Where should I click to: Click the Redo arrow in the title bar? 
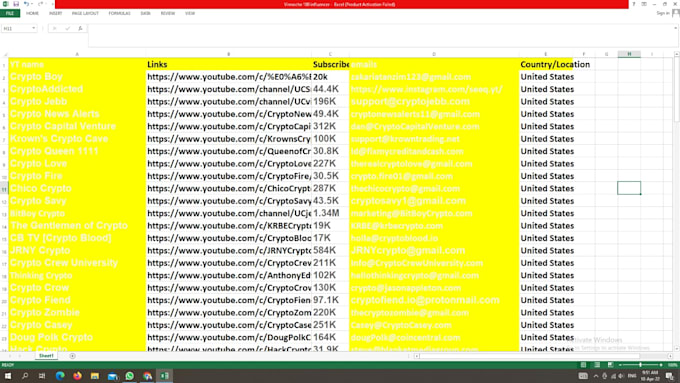40,4
